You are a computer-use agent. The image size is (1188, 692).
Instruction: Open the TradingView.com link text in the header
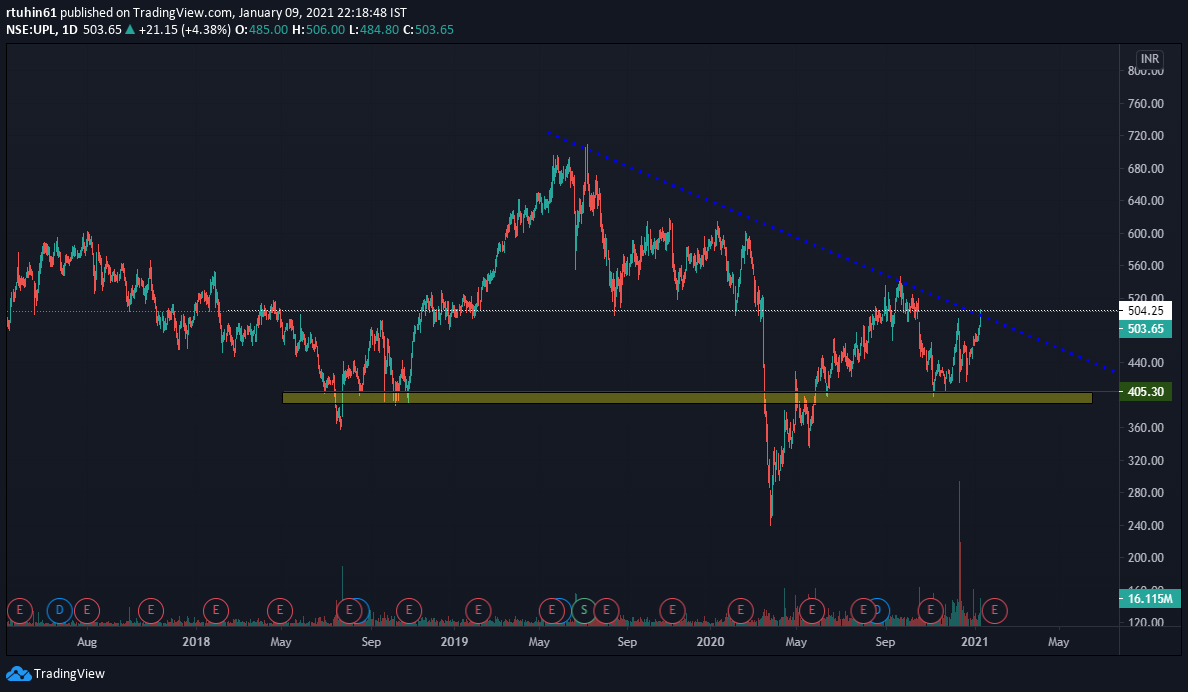(183, 13)
